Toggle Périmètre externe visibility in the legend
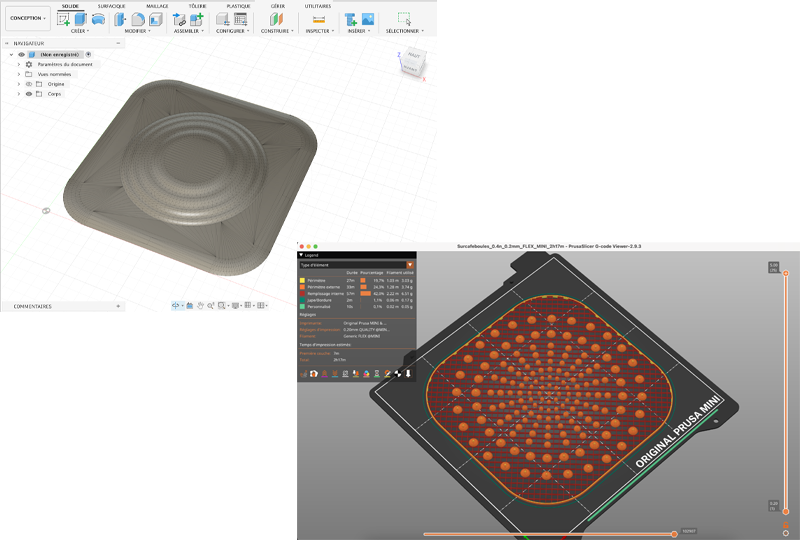This screenshot has height=540, width=800. pyautogui.click(x=303, y=285)
